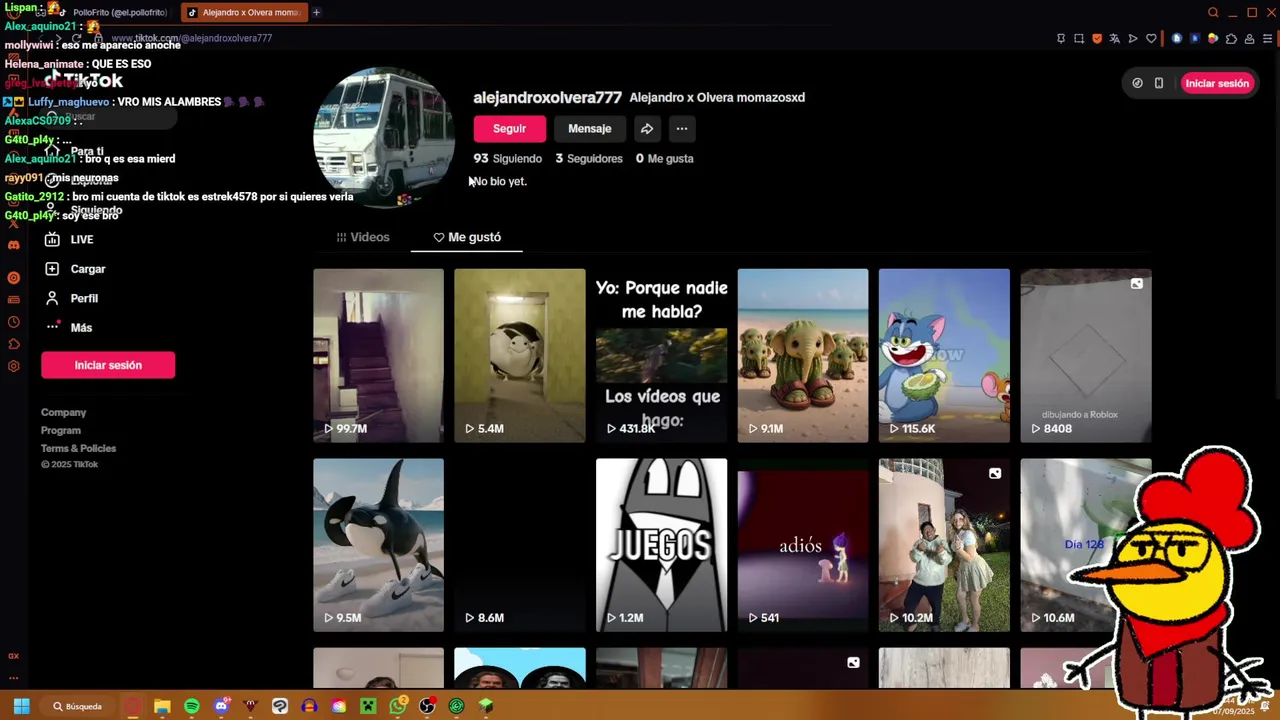
Task: Open the orange ad-blocker shield icon
Action: pos(1097,39)
